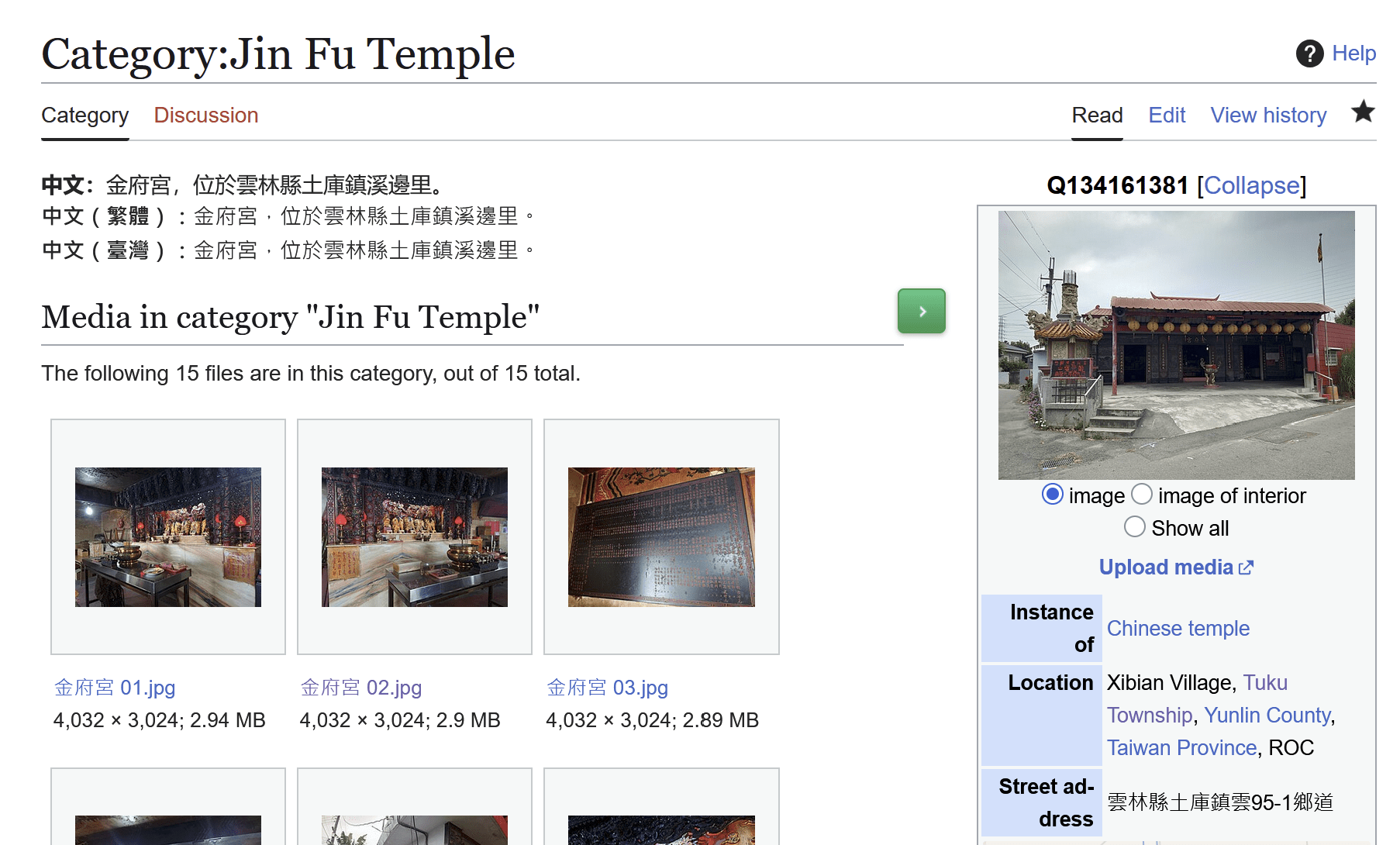
Task: Click the 金府宮 01.jpg thumbnail image
Action: (168, 537)
